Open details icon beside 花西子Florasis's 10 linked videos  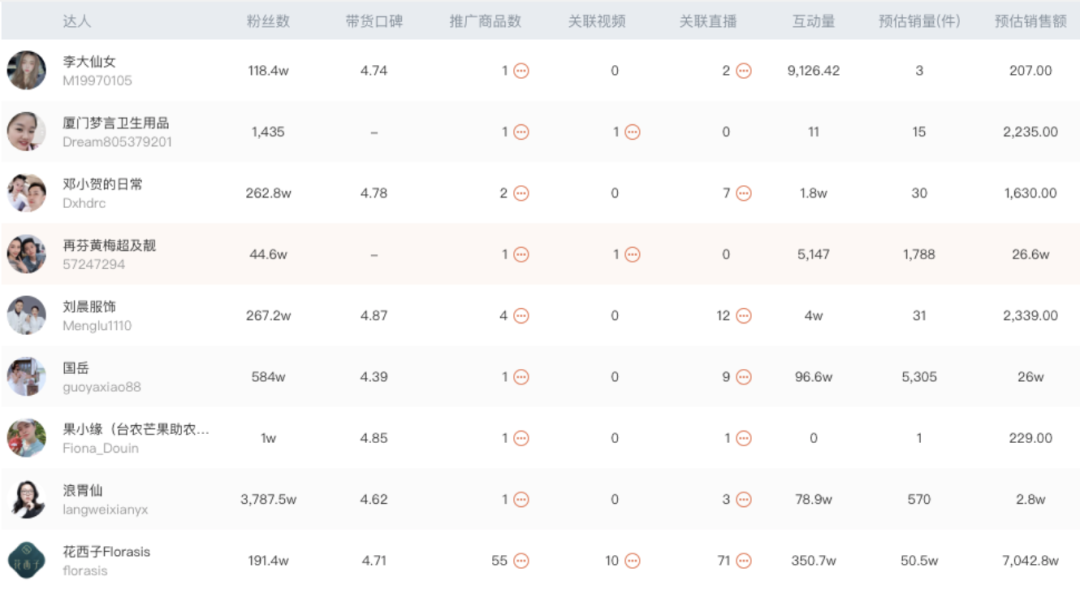(632, 561)
